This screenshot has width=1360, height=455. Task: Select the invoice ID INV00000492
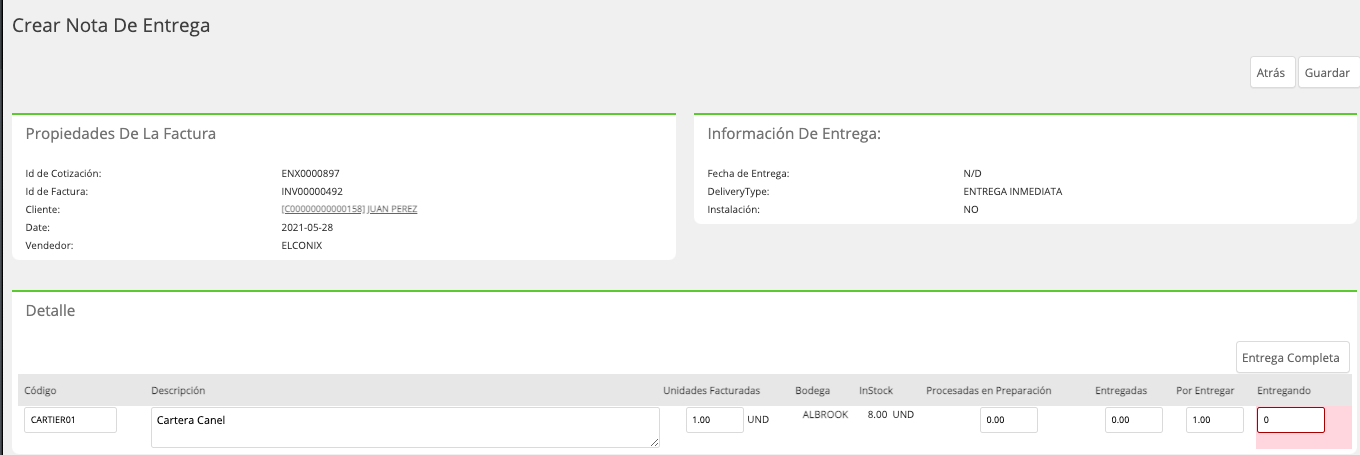pos(312,191)
